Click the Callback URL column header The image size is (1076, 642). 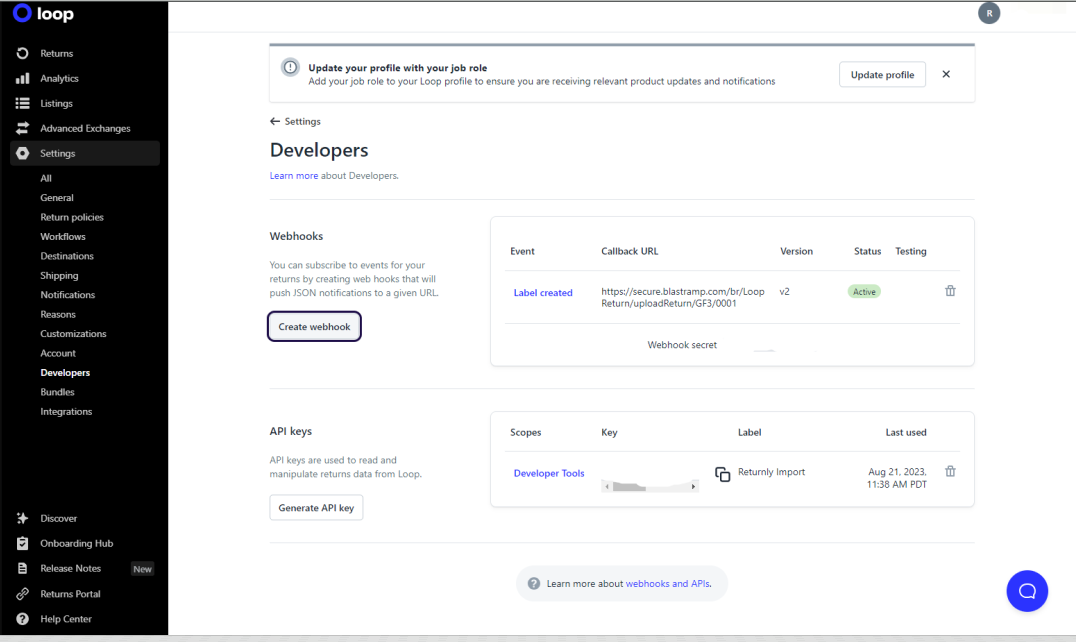(x=629, y=251)
